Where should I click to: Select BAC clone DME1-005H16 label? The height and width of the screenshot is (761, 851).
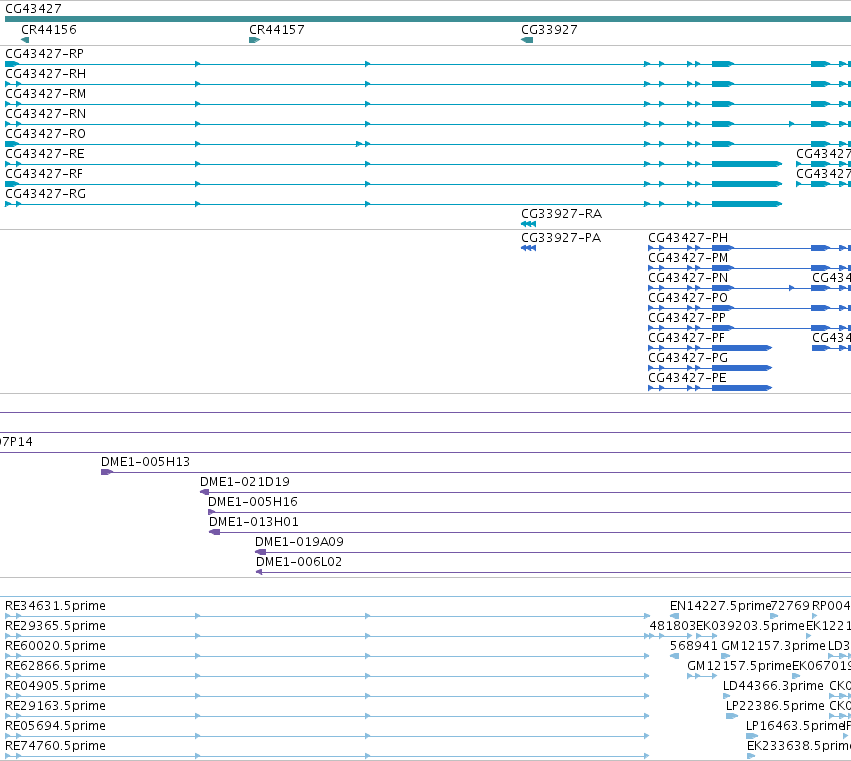pos(253,502)
